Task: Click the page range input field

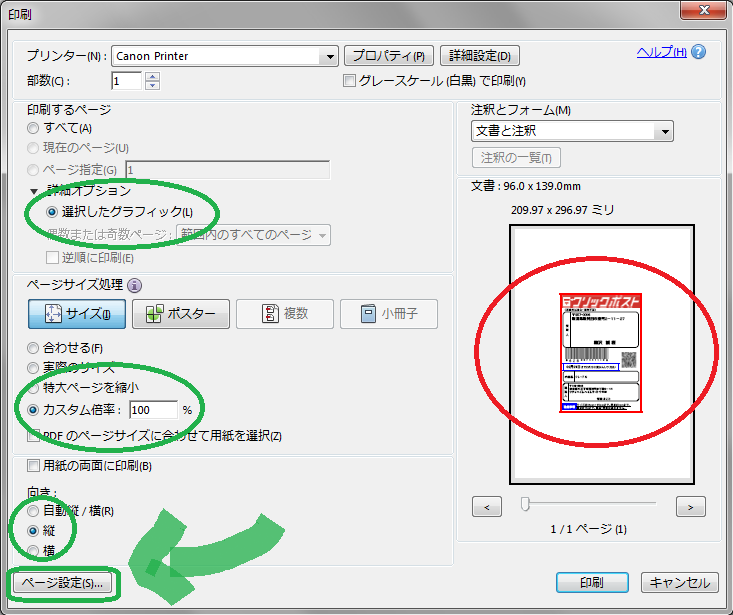Action: pyautogui.click(x=228, y=170)
